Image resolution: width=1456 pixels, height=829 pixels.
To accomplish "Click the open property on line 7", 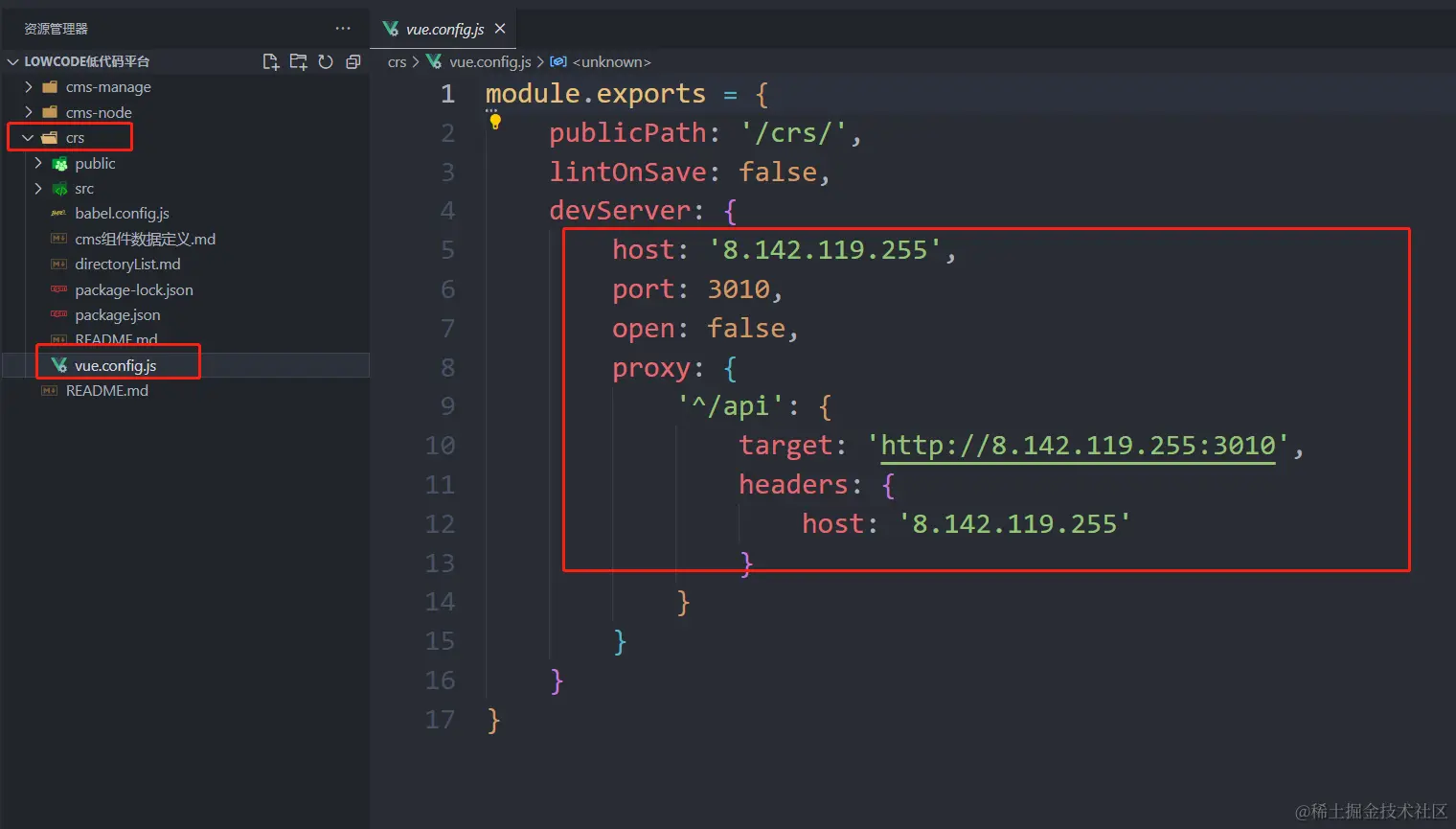I will click(644, 329).
